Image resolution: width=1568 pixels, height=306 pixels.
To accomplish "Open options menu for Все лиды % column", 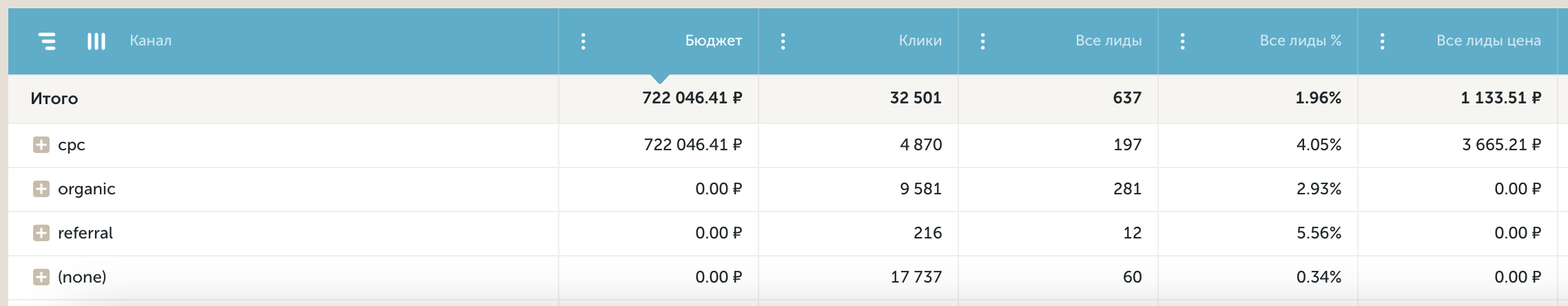I will pyautogui.click(x=1182, y=41).
